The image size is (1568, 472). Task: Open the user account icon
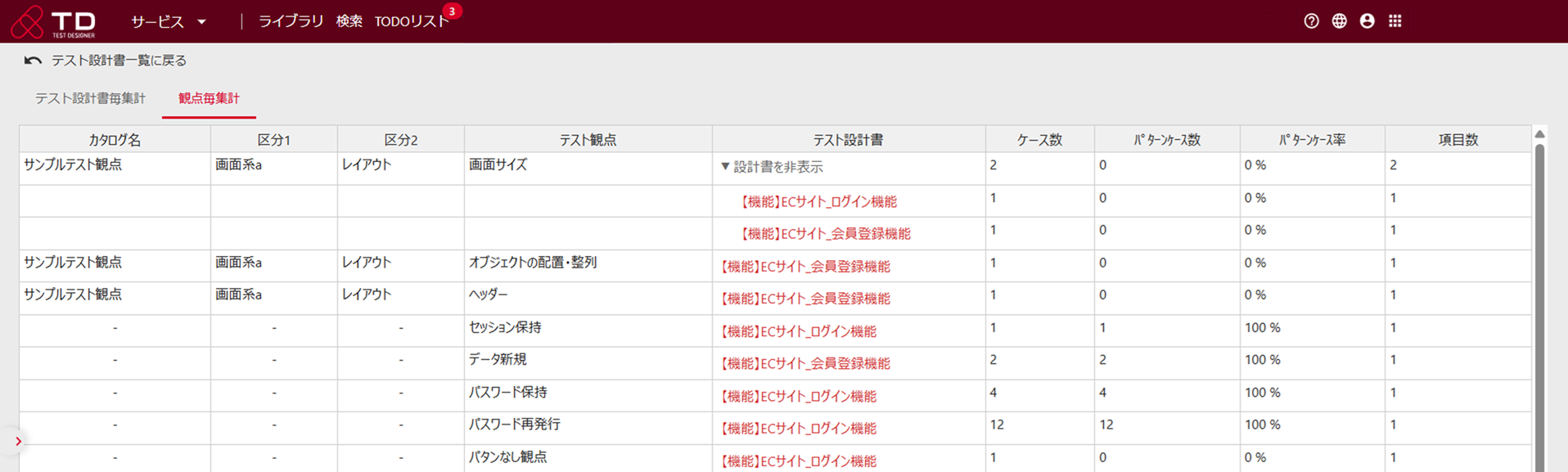coord(1367,21)
